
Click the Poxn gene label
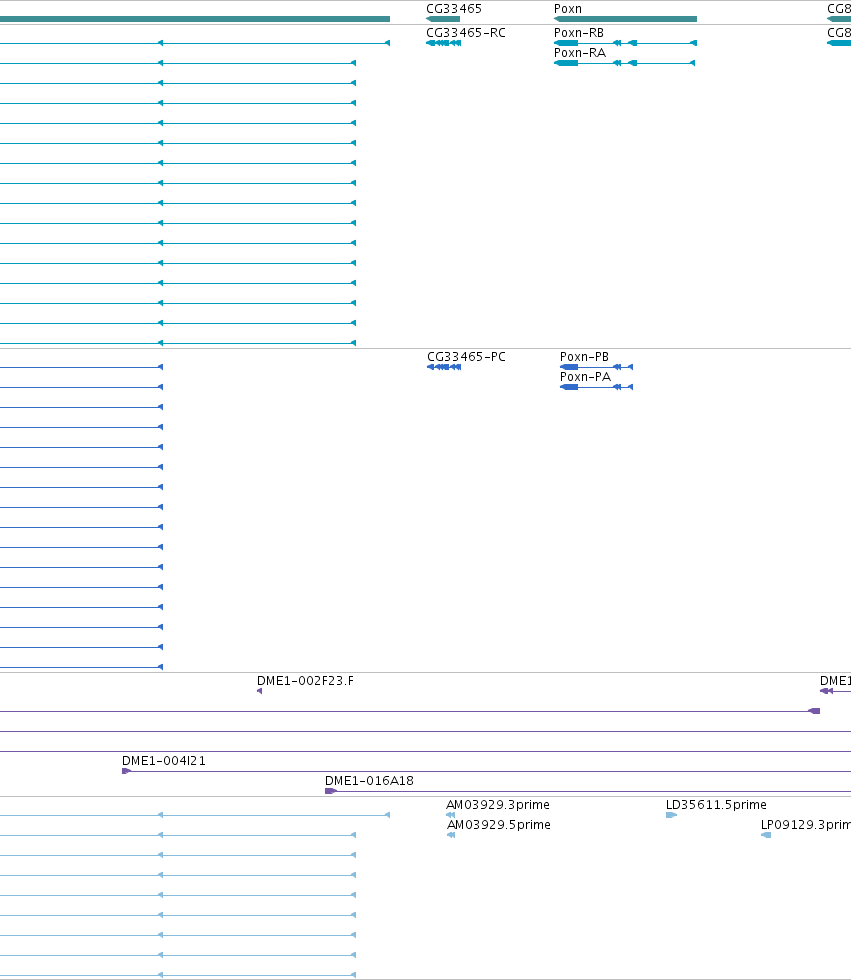click(567, 9)
